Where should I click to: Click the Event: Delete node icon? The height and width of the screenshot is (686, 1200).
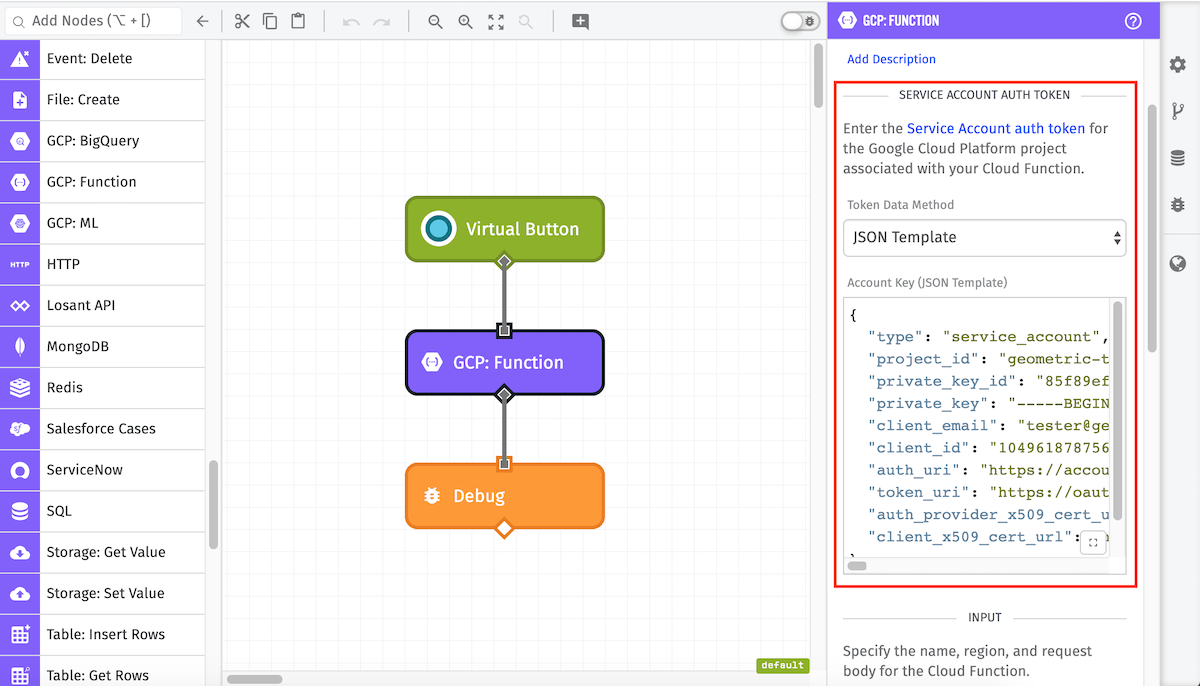20,59
